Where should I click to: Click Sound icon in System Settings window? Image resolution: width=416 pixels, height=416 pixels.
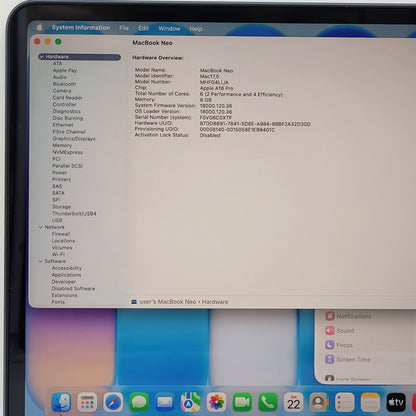(330, 330)
